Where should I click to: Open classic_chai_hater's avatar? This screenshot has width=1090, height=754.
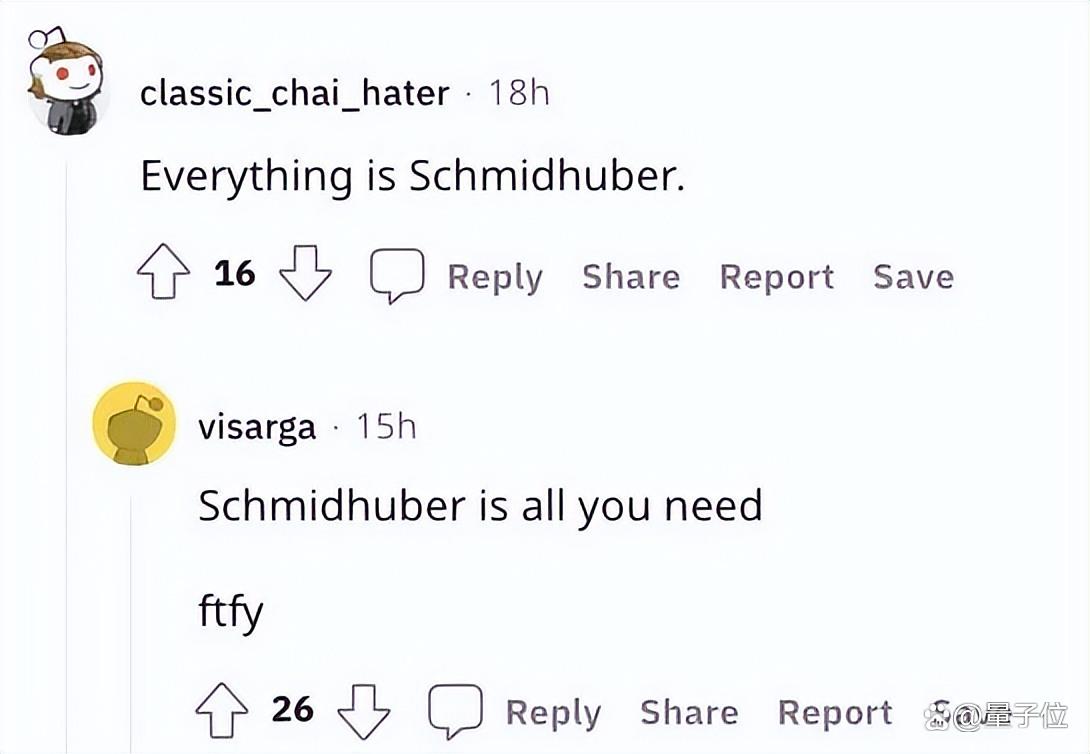click(67, 82)
